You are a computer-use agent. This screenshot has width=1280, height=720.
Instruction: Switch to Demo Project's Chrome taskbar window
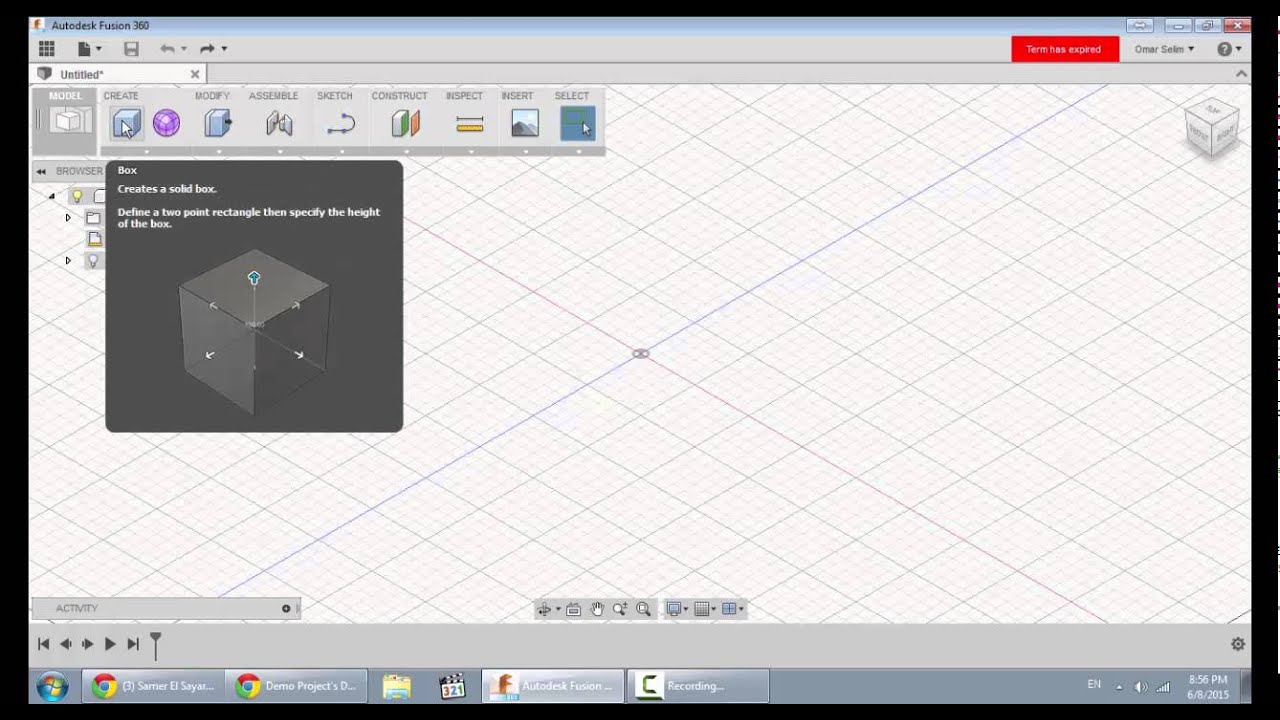(296, 686)
